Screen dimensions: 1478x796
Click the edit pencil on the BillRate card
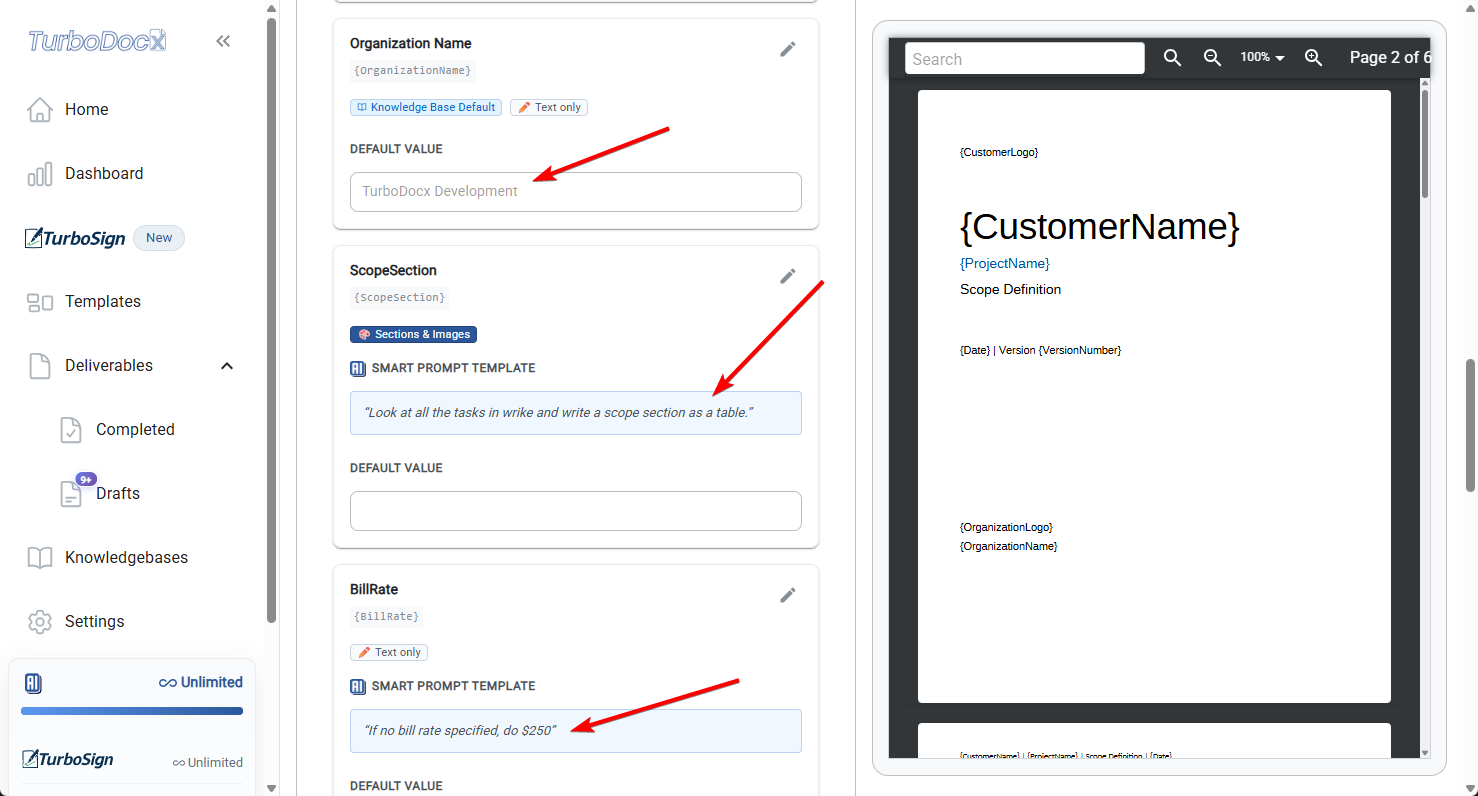tap(788, 595)
